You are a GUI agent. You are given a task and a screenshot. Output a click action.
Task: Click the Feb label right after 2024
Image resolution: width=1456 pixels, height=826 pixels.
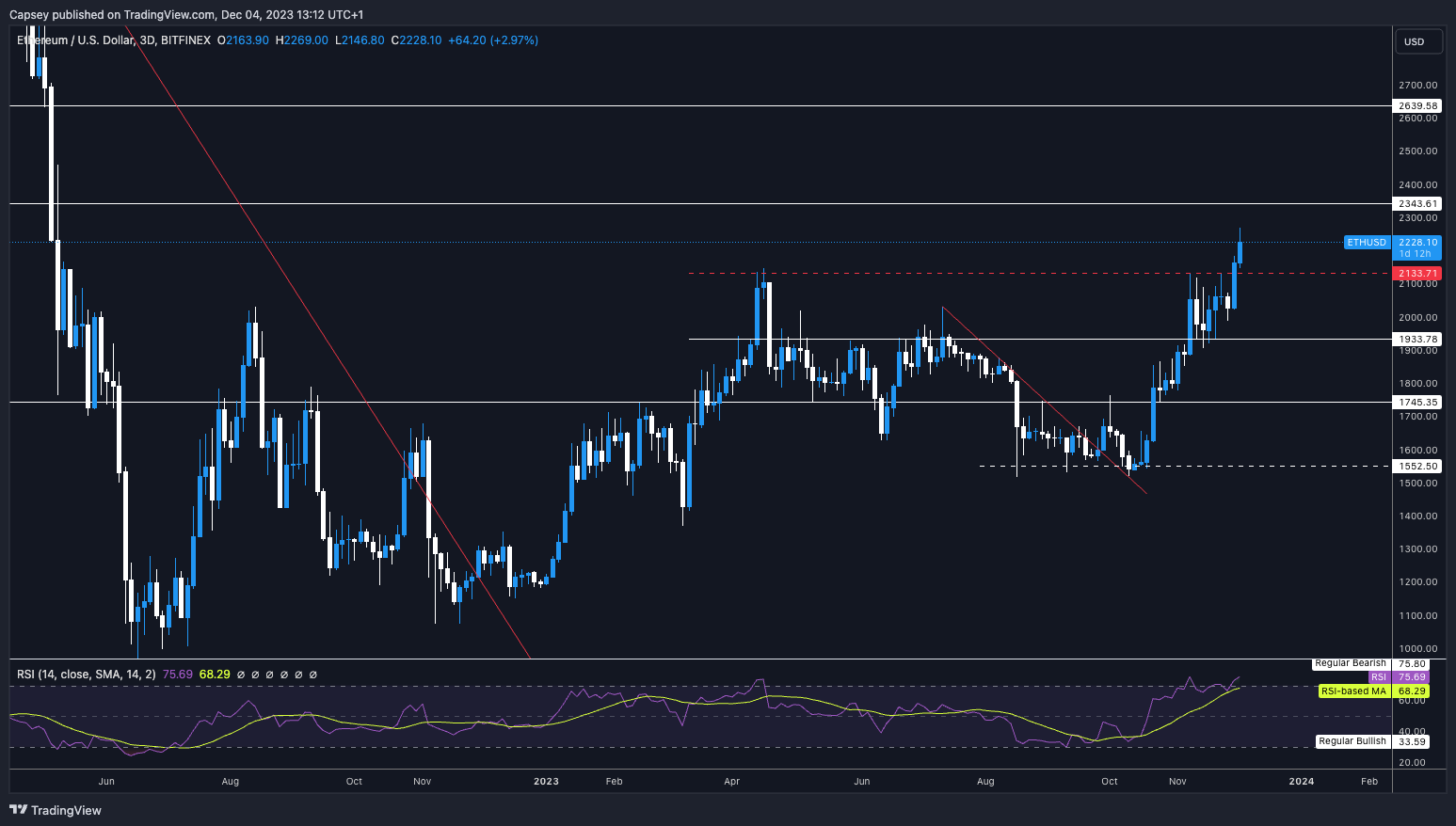tap(1369, 781)
